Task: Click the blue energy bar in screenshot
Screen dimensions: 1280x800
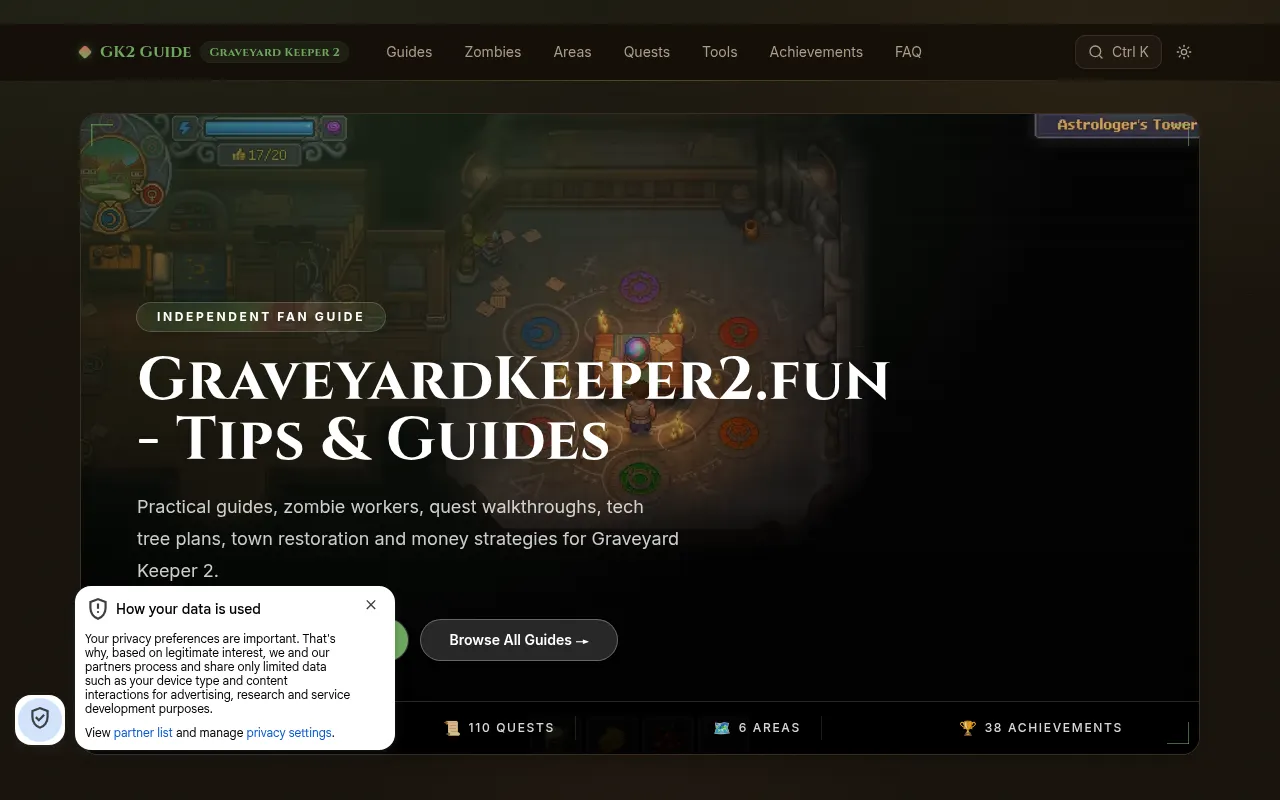Action: click(259, 128)
